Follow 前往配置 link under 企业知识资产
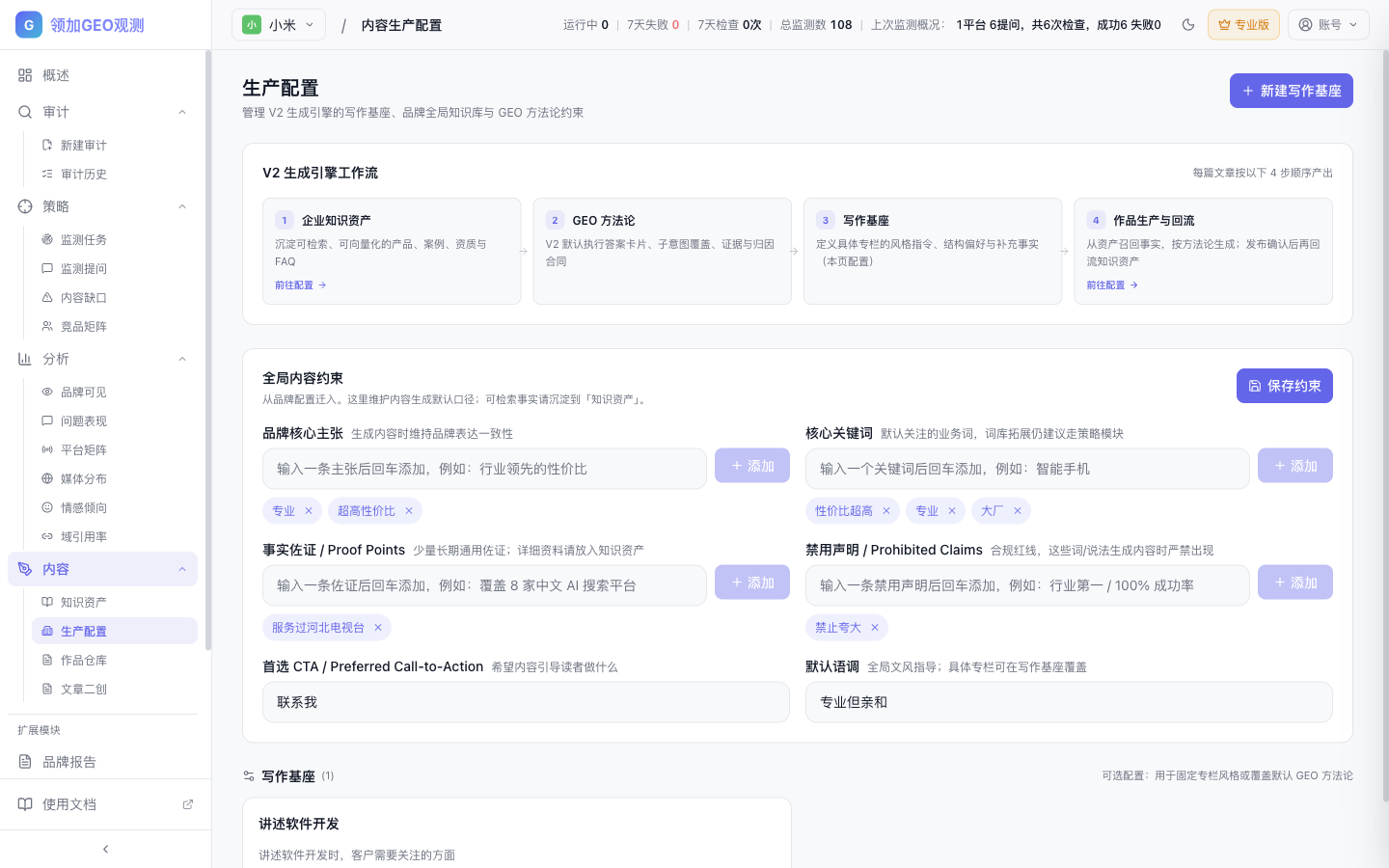Screen dimensions: 1389x868 click(x=301, y=285)
